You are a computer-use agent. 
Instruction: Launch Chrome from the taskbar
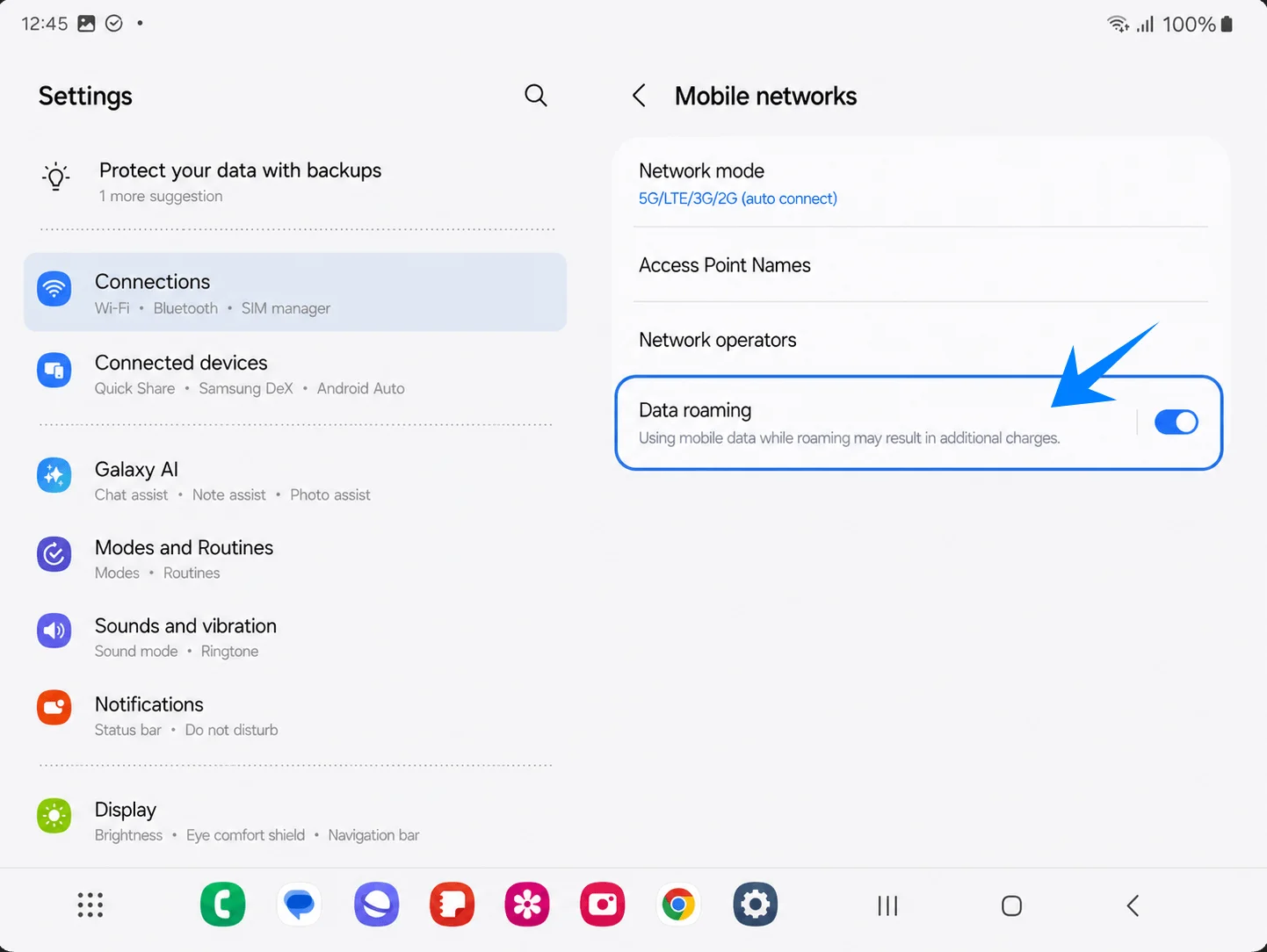pos(678,905)
